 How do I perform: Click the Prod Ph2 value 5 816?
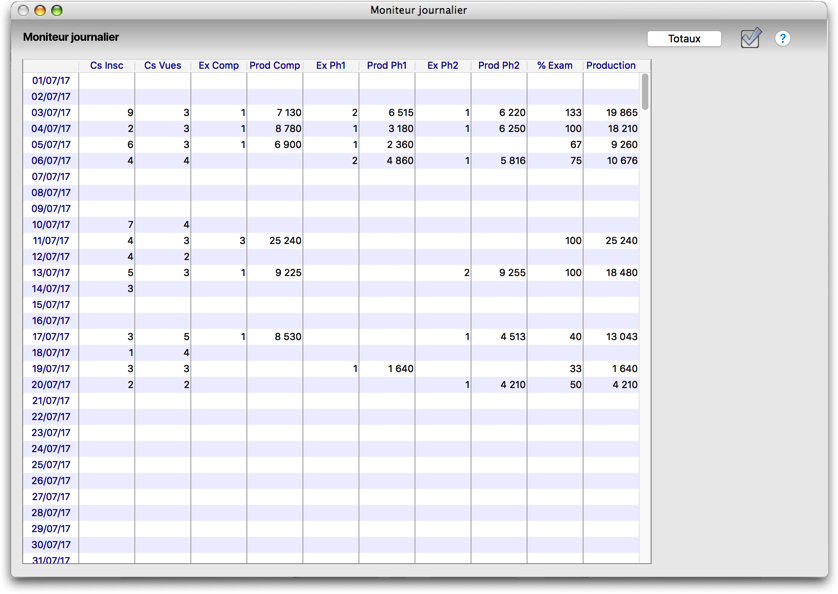point(513,161)
